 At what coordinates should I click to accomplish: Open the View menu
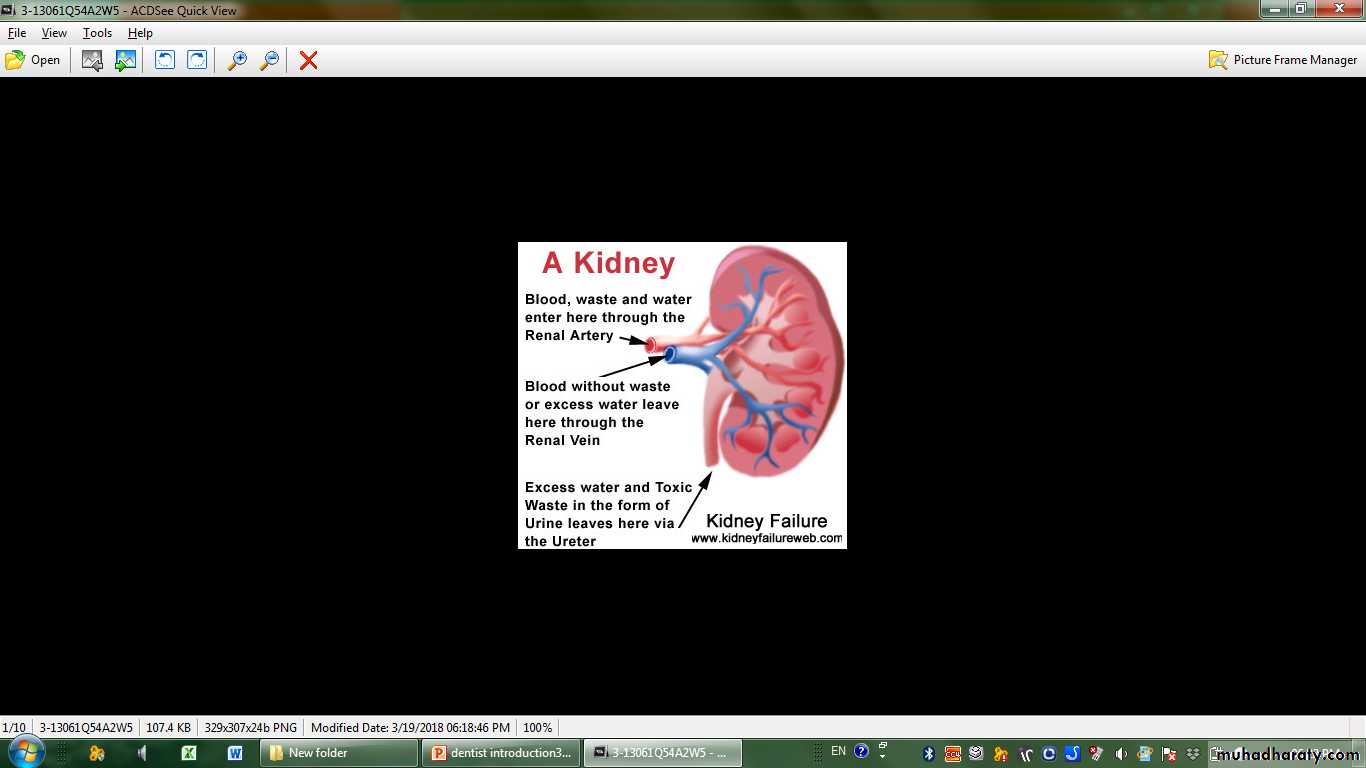(x=54, y=33)
